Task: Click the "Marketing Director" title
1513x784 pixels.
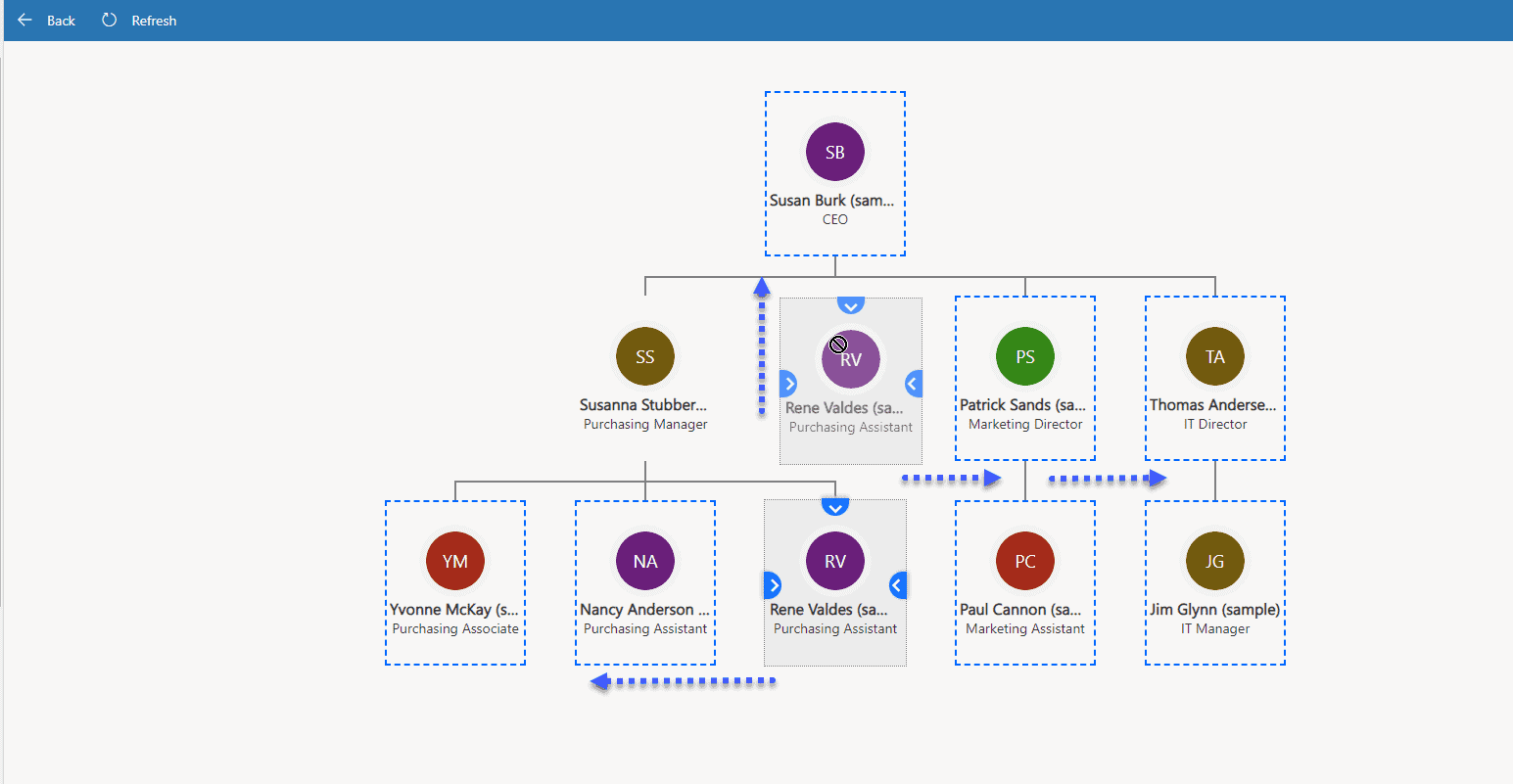Action: (1025, 425)
